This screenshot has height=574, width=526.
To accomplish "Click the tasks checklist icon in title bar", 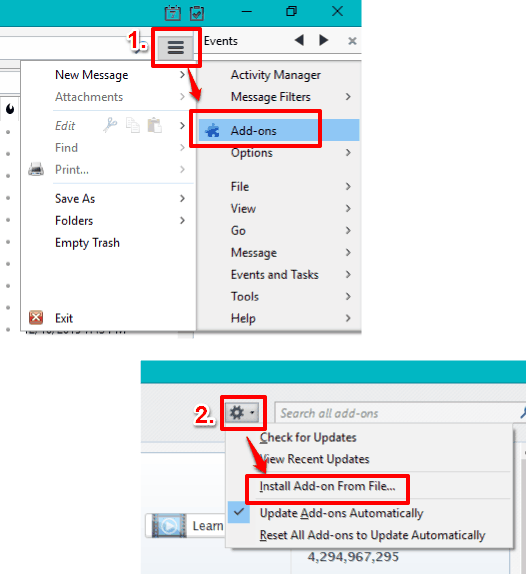I will (x=197, y=13).
